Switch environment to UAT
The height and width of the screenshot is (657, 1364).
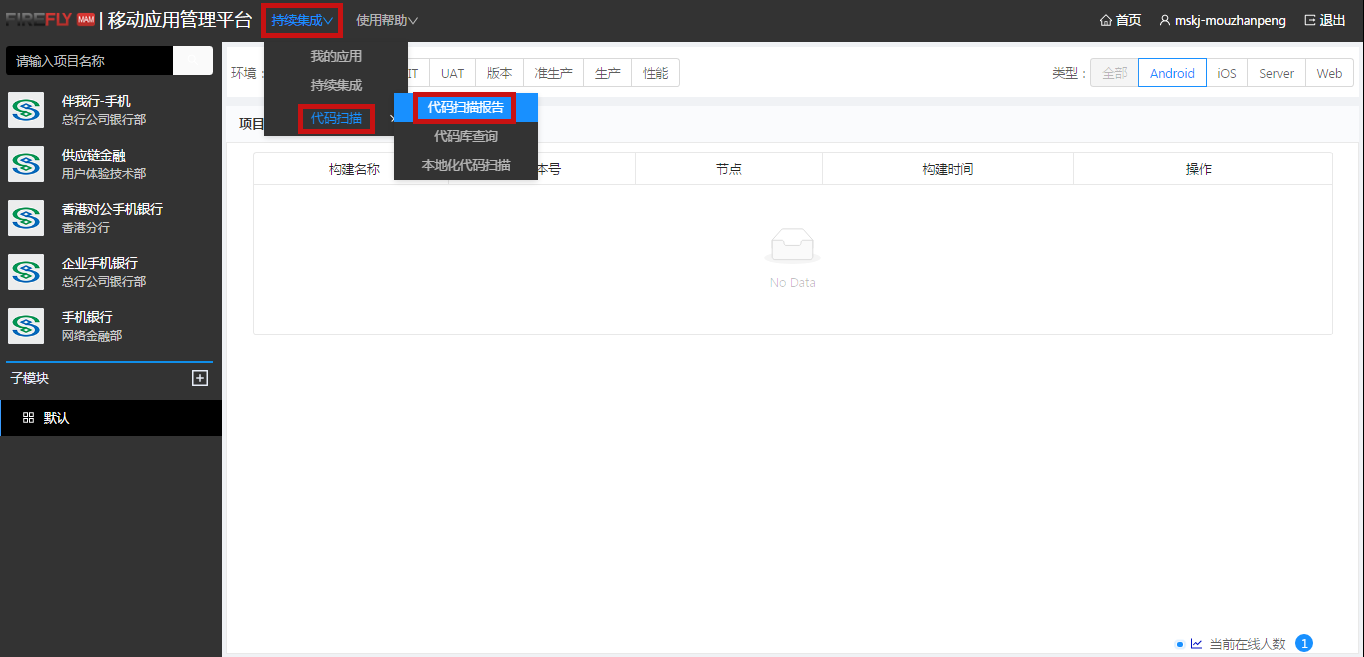tap(453, 73)
